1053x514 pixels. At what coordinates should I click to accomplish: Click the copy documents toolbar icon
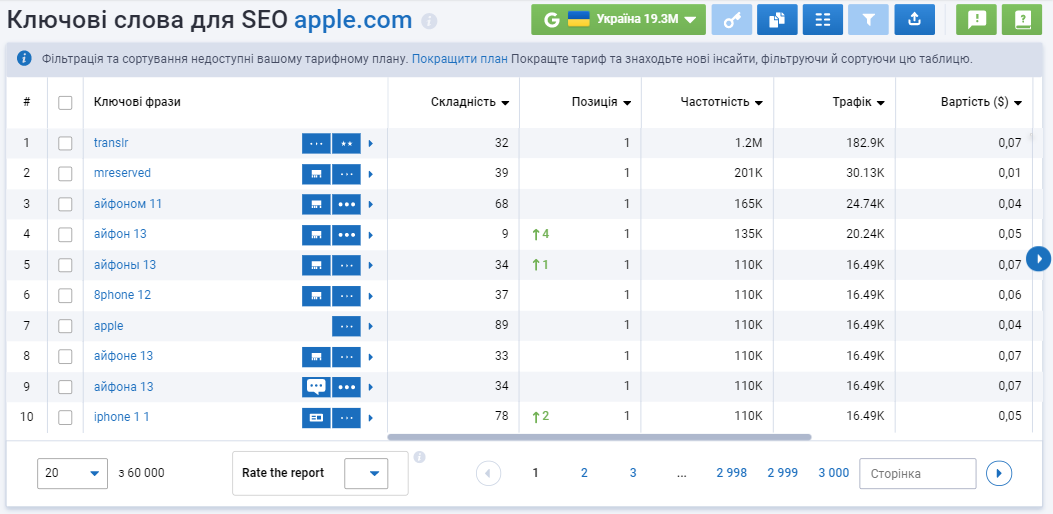[x=777, y=19]
